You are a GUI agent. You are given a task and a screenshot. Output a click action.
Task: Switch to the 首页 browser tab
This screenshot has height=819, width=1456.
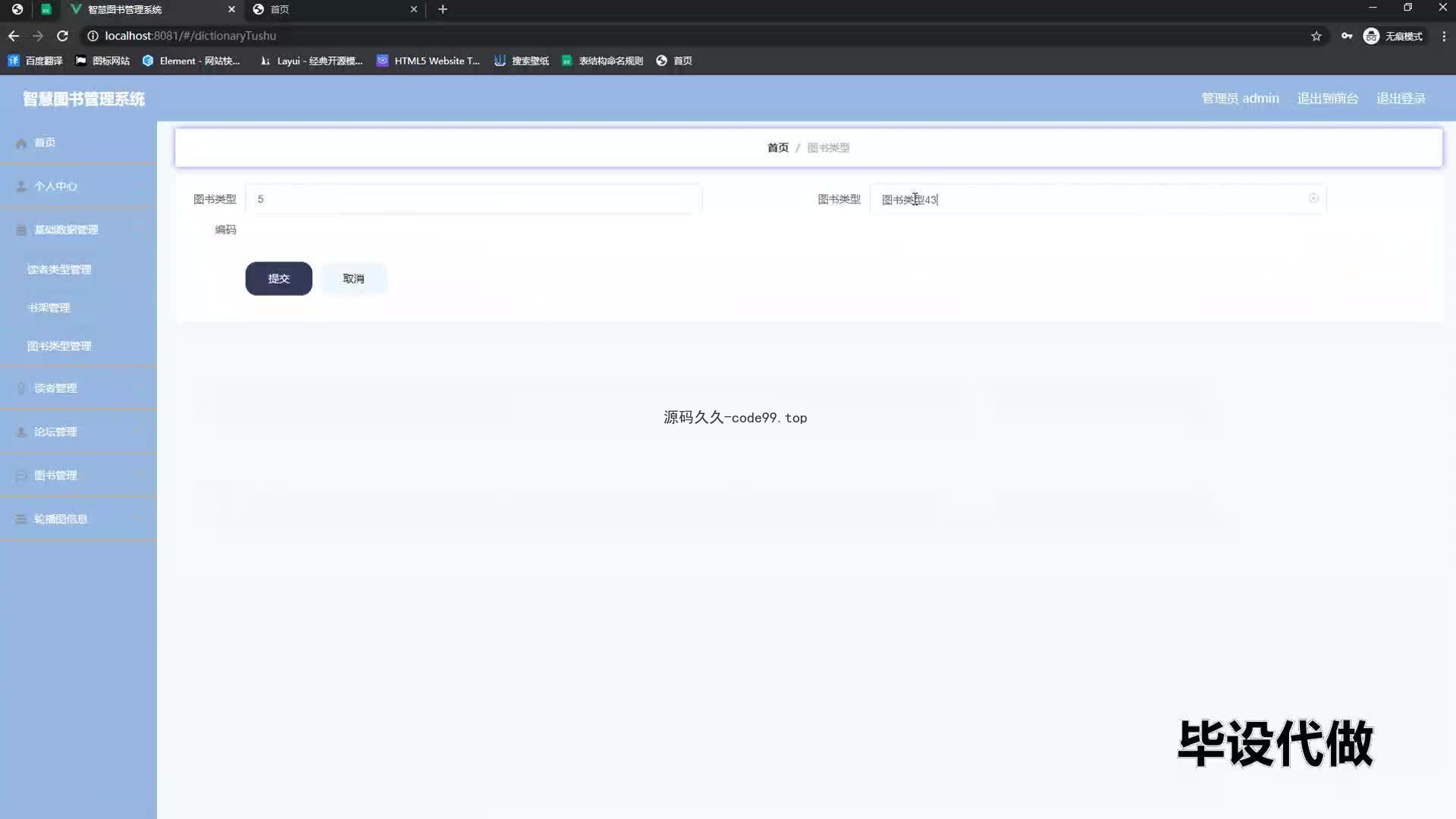pos(336,9)
